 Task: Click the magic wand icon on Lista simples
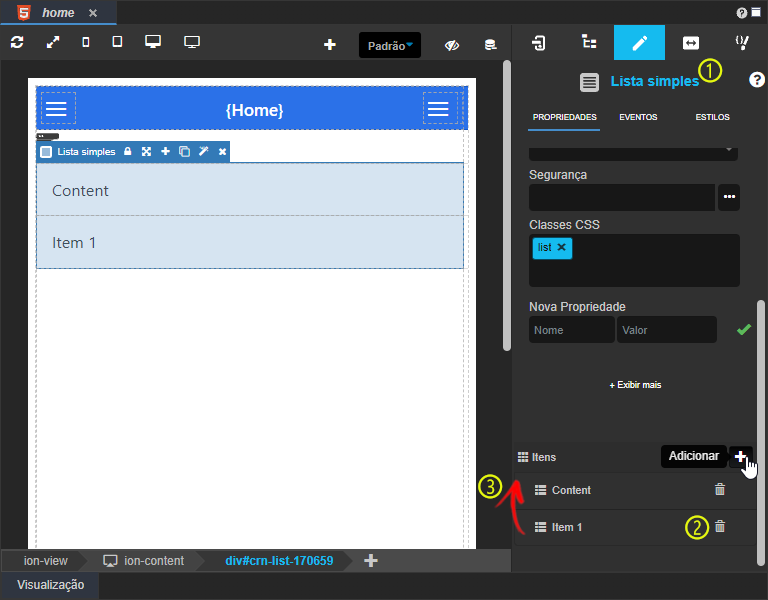coord(204,151)
